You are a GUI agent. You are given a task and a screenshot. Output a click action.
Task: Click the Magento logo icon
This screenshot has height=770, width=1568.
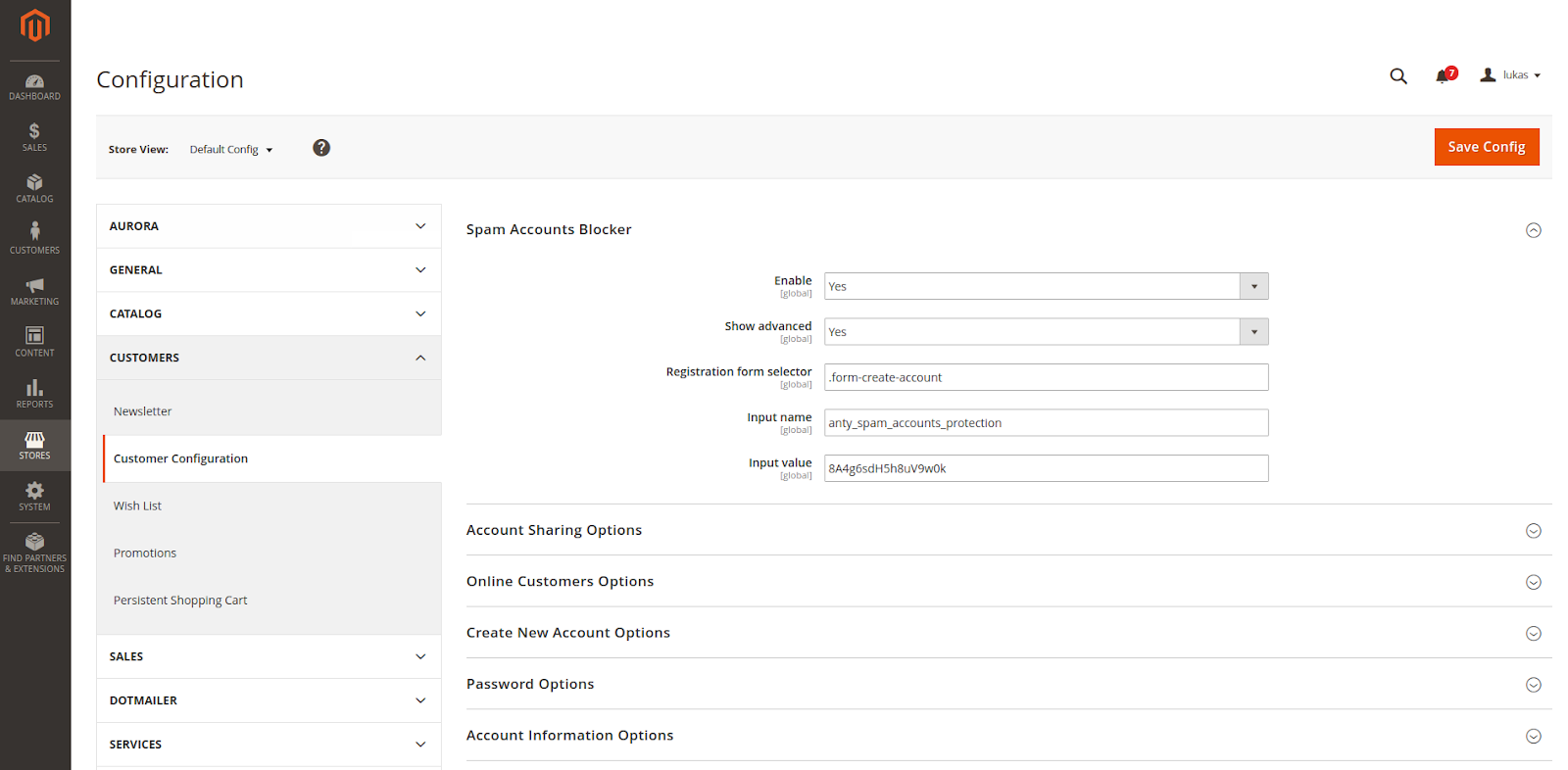click(x=35, y=25)
